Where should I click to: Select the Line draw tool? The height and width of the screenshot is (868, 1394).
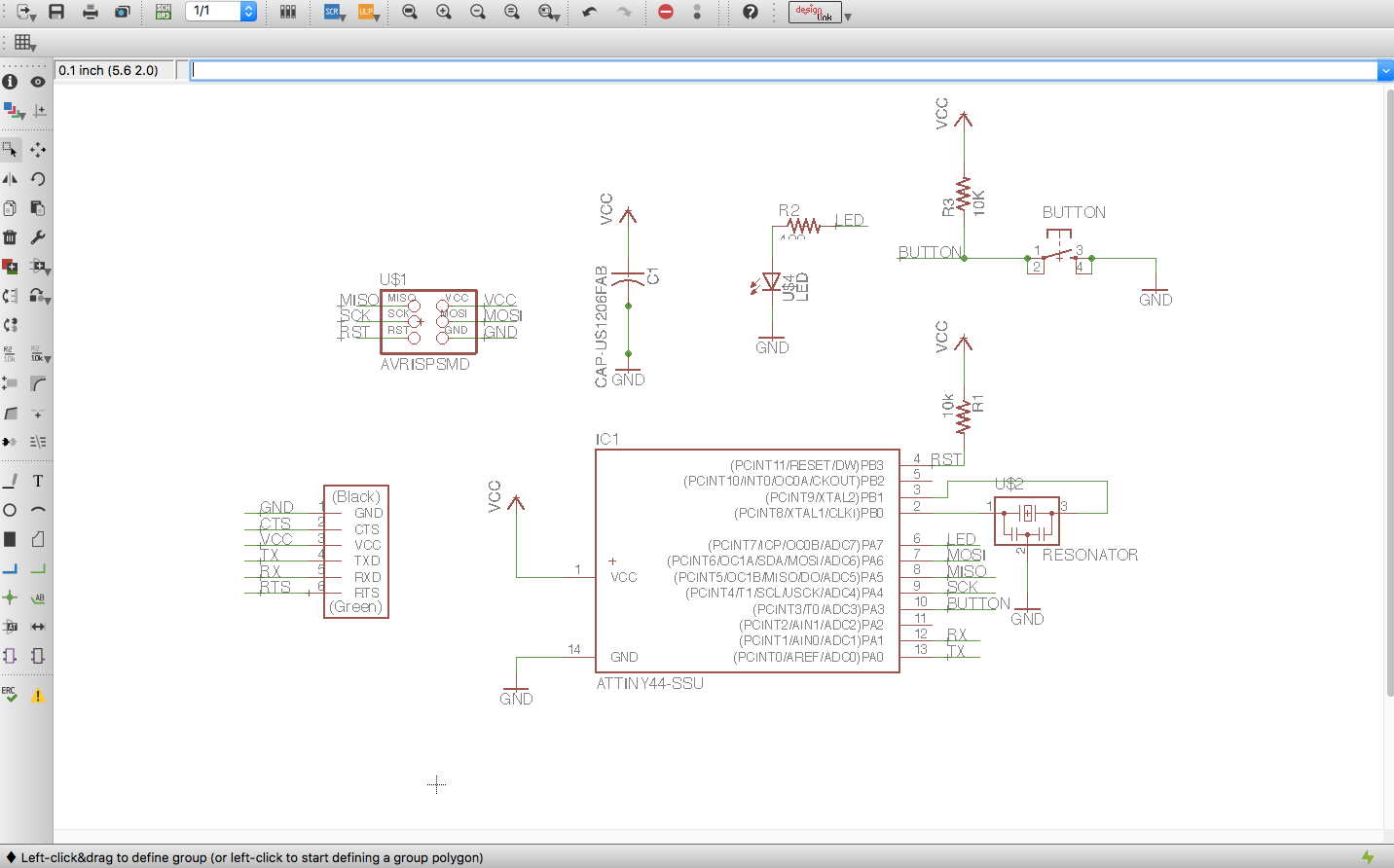pyautogui.click(x=10, y=481)
